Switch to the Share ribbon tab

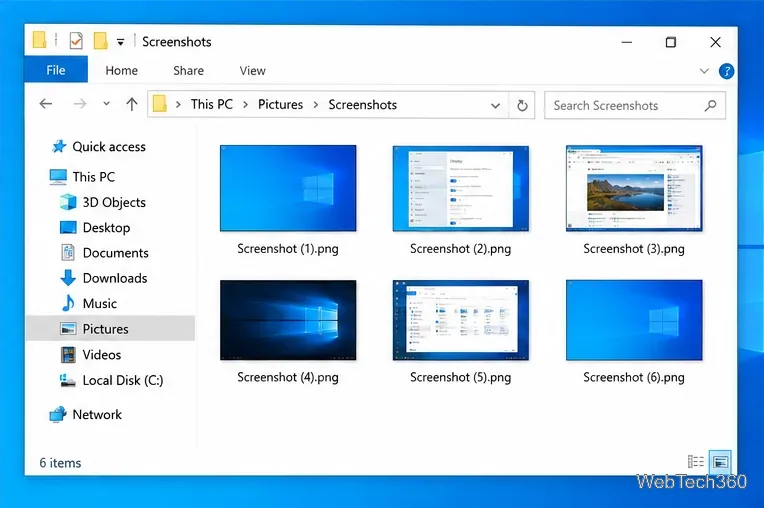pos(189,71)
